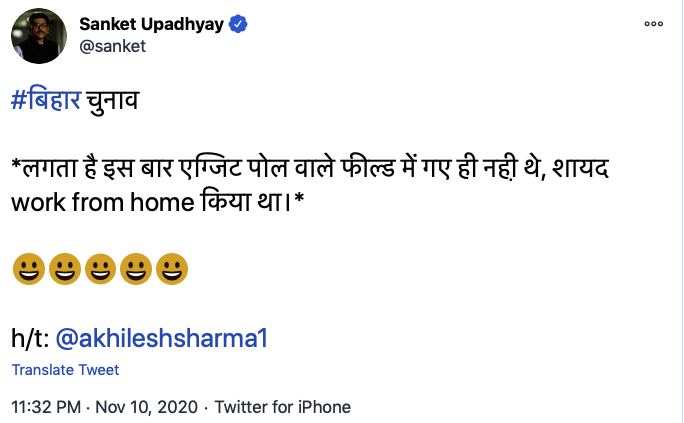
Task: Open the 11:32 PM timestamp
Action: (44, 407)
